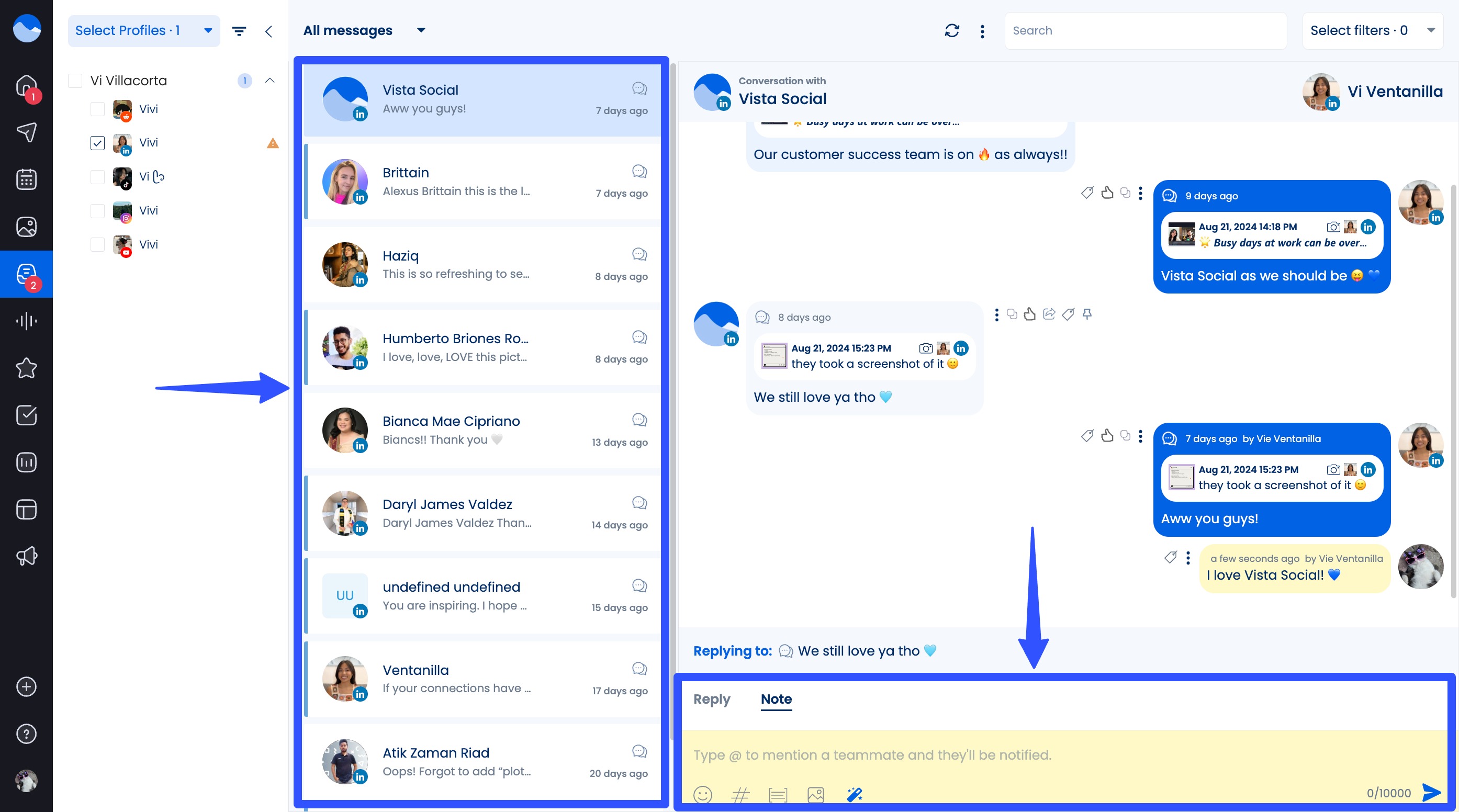Click the filter lines icon beside profiles
The width and height of the screenshot is (1459, 812).
(239, 31)
